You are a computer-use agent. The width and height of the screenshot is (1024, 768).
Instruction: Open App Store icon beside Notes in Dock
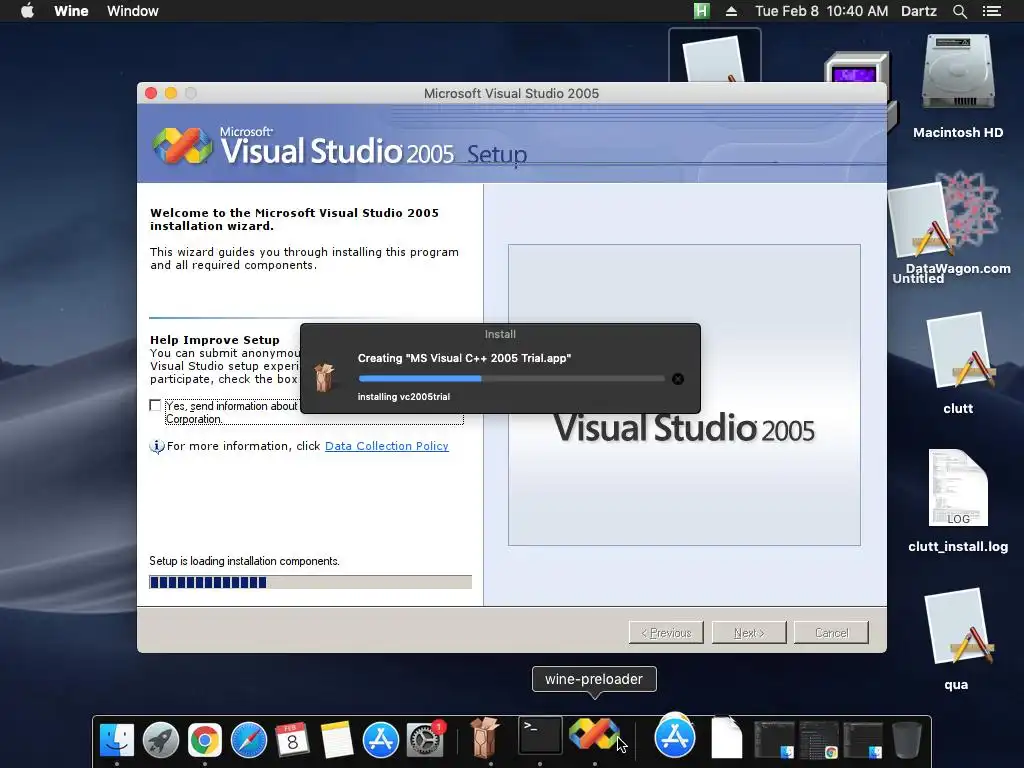(381, 740)
